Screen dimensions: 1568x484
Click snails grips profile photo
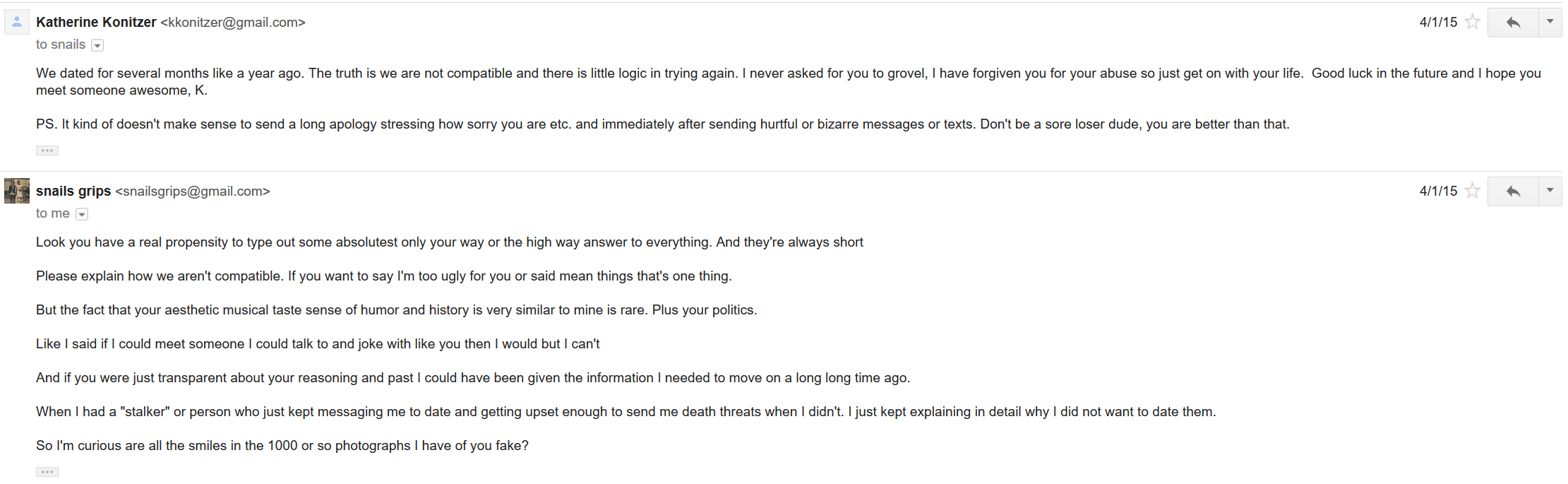pos(17,191)
